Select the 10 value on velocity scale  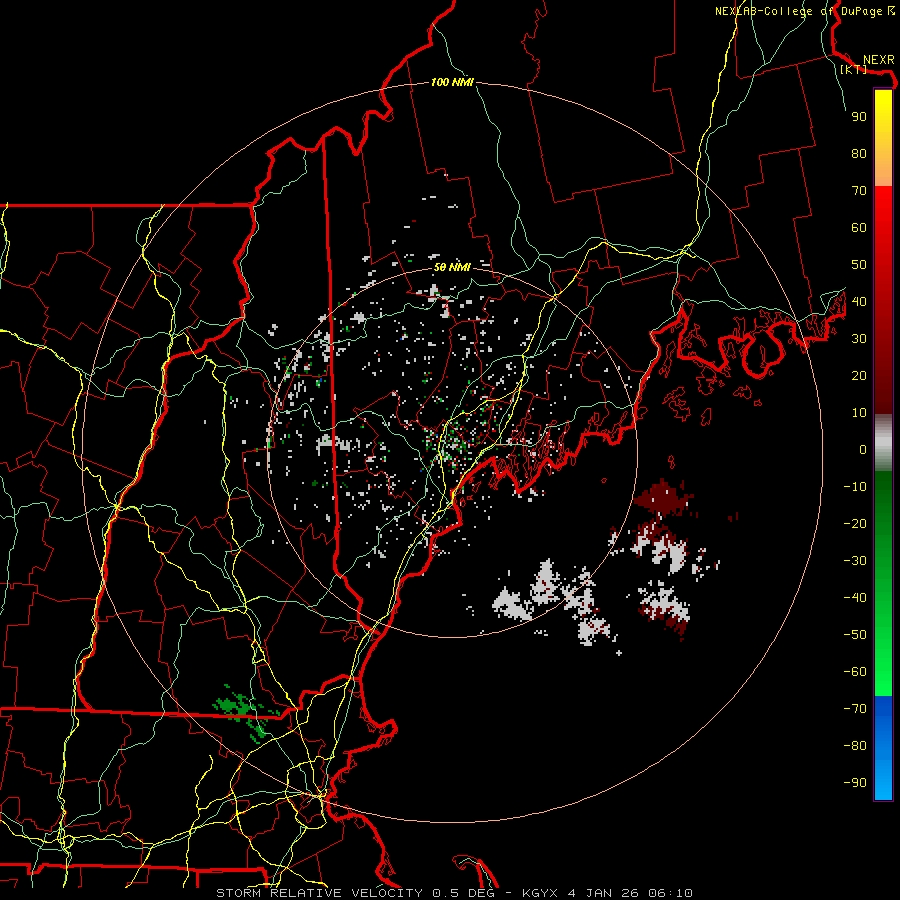pyautogui.click(x=859, y=413)
